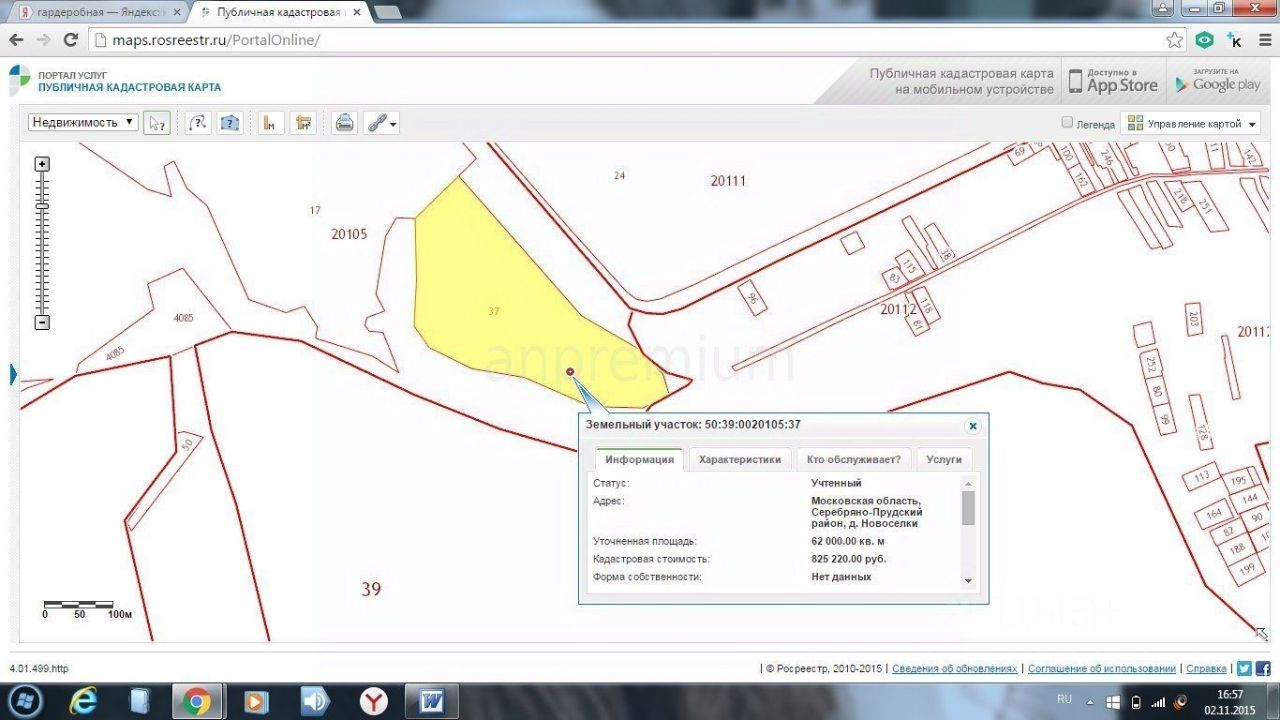Expand the Управление картой menu
Image resolution: width=1280 pixels, height=720 pixels.
[1192, 124]
